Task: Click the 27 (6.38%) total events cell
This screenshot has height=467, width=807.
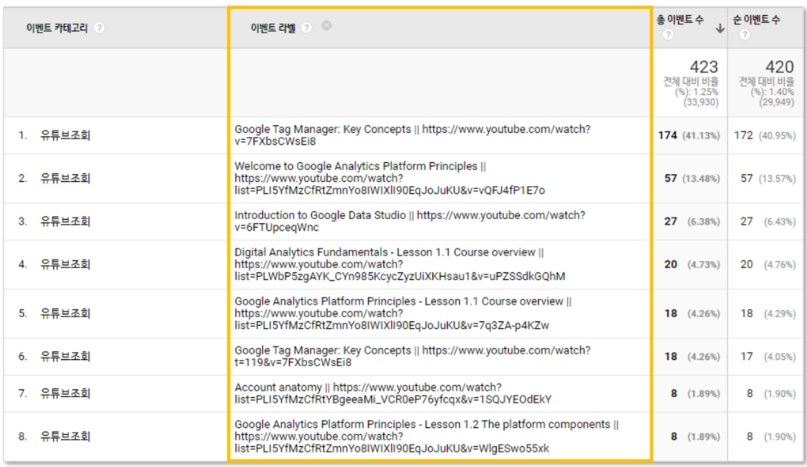Action: point(692,221)
